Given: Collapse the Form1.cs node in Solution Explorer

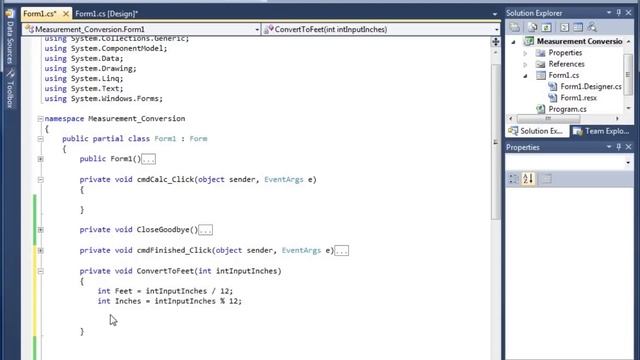Looking at the screenshot, I should [x=525, y=76].
